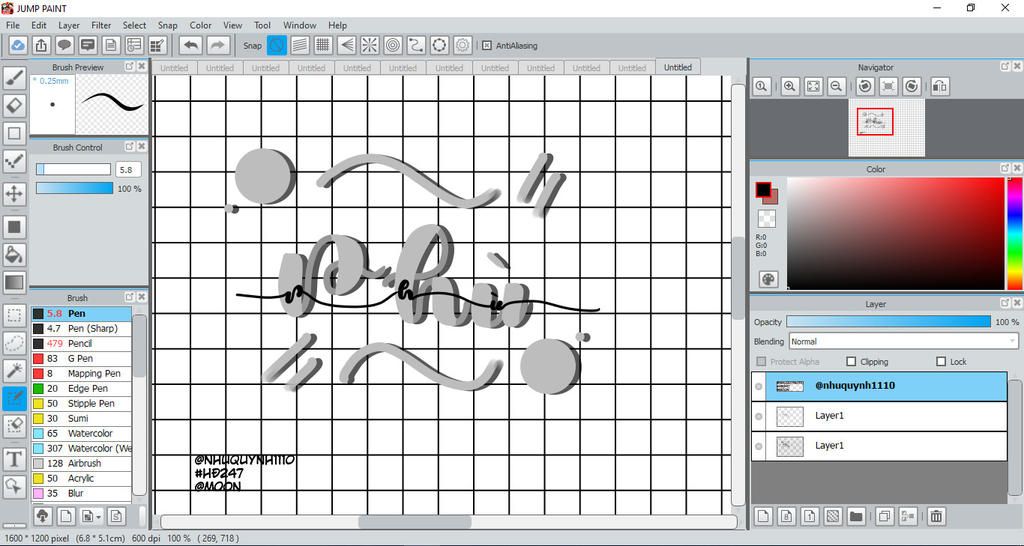1024x546 pixels.
Task: Select the Magic Wand tool
Action: point(14,370)
